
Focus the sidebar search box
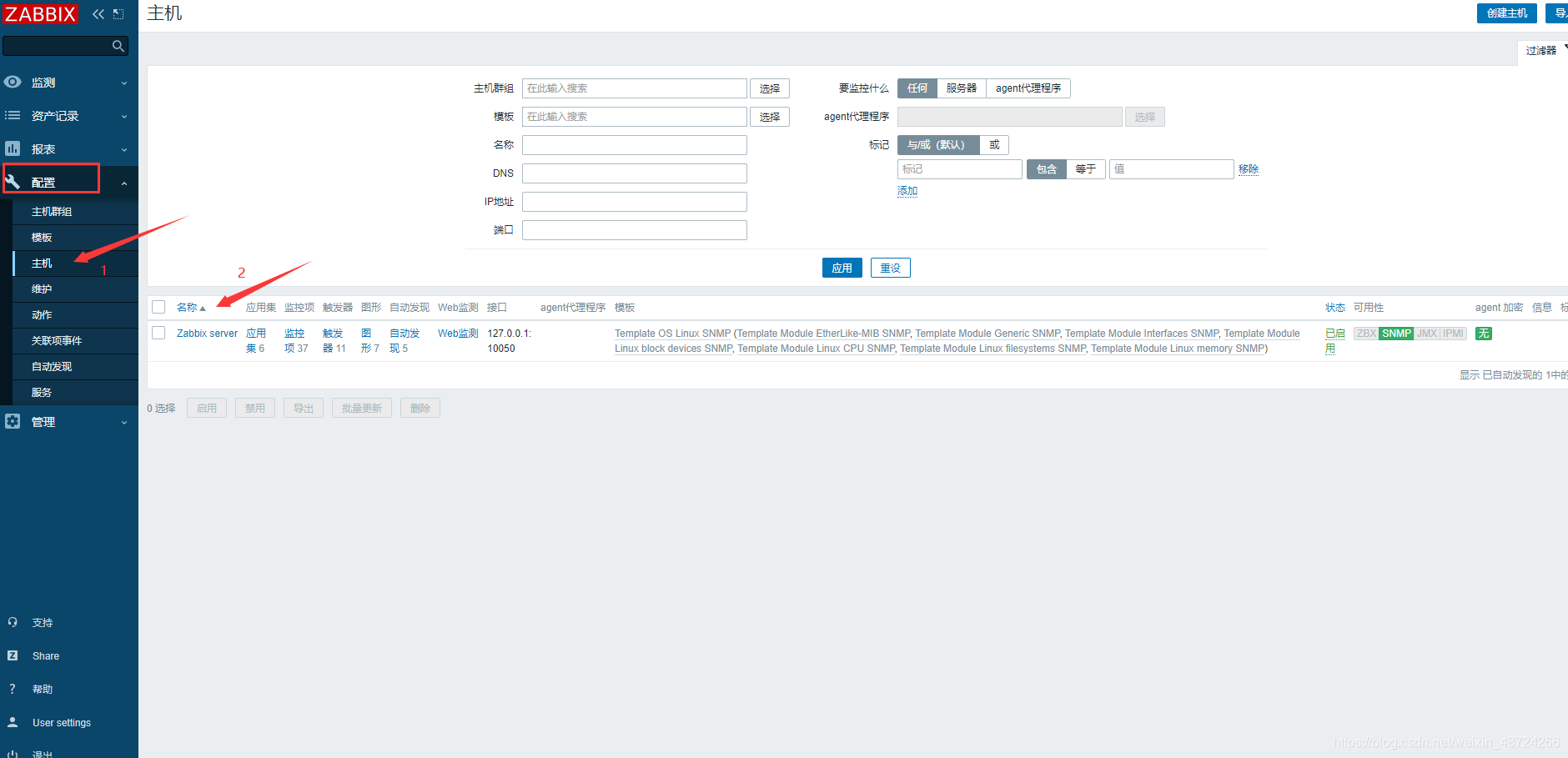65,46
